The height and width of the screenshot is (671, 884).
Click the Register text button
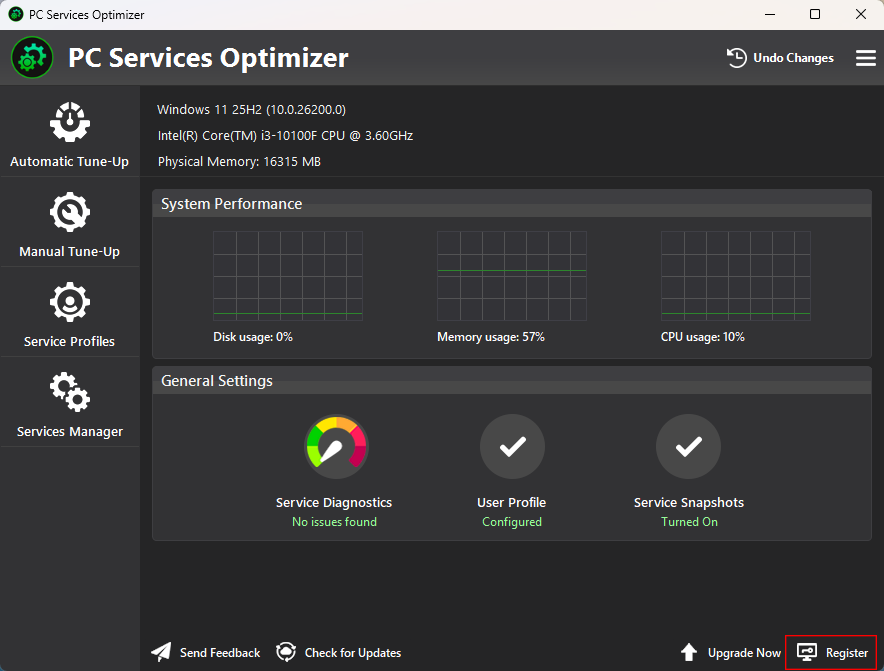tap(847, 652)
